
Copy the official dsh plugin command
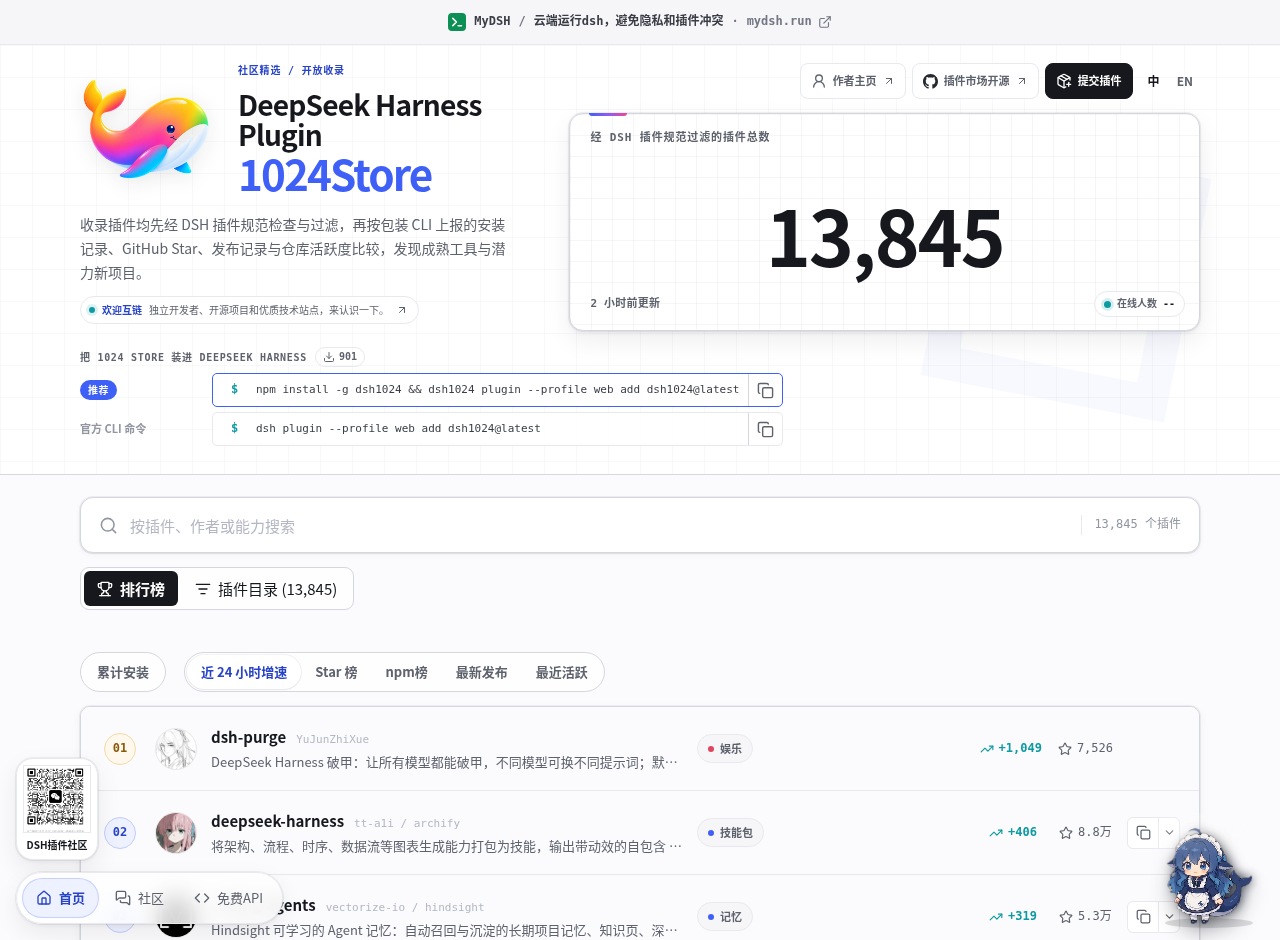tap(765, 429)
